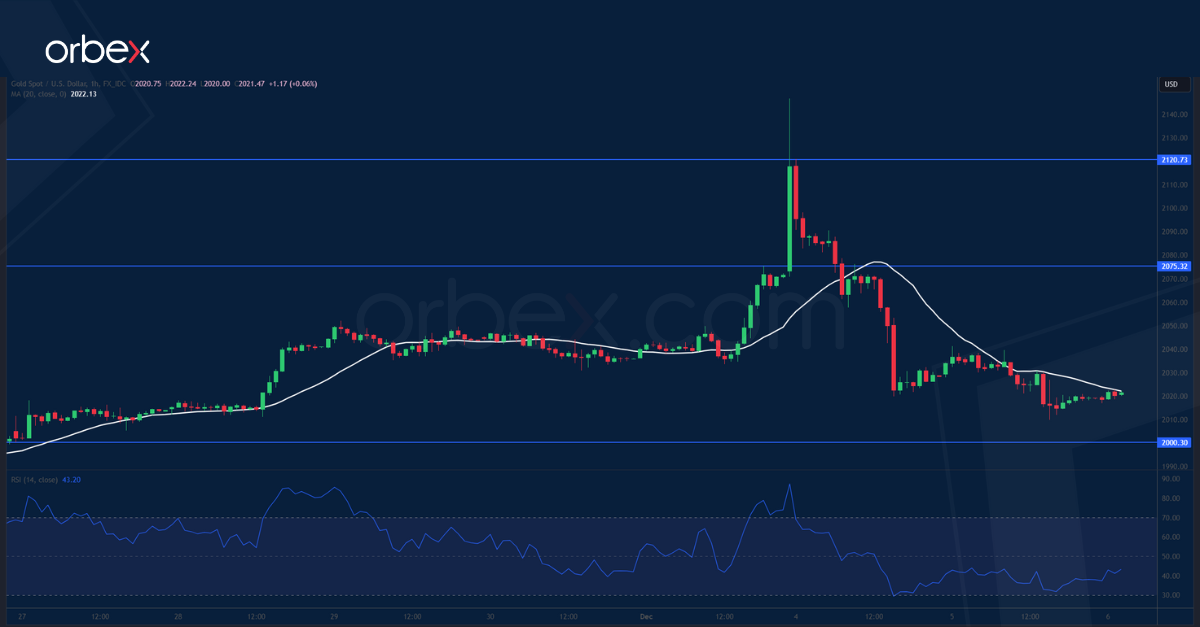The height and width of the screenshot is (627, 1200).
Task: Click the USD label atop the price axis
Action: [x=1169, y=84]
